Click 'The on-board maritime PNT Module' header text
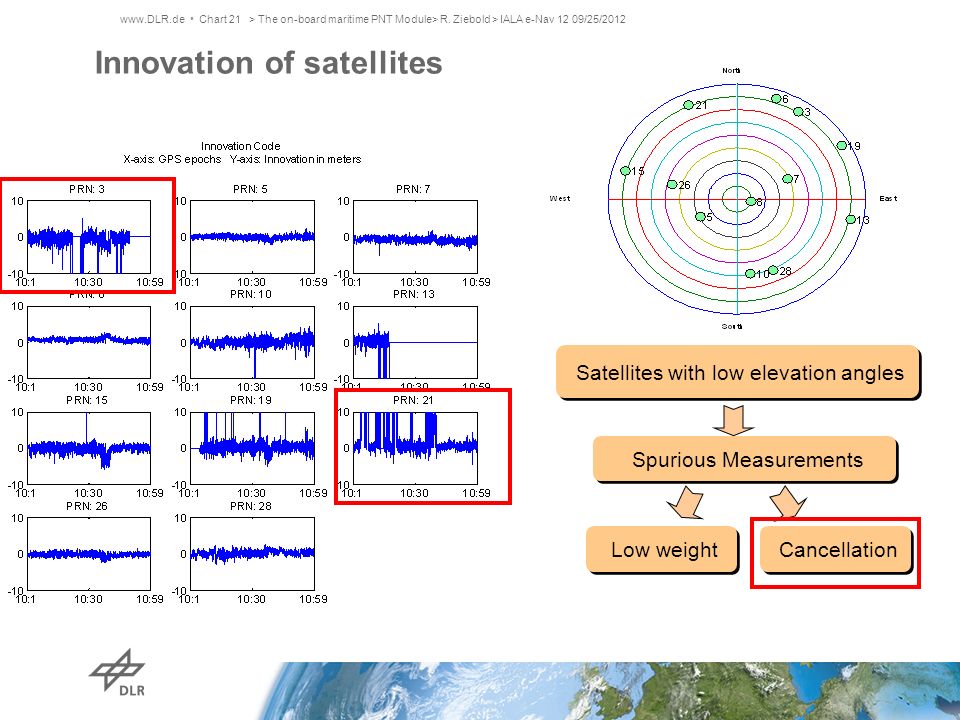 coord(345,19)
